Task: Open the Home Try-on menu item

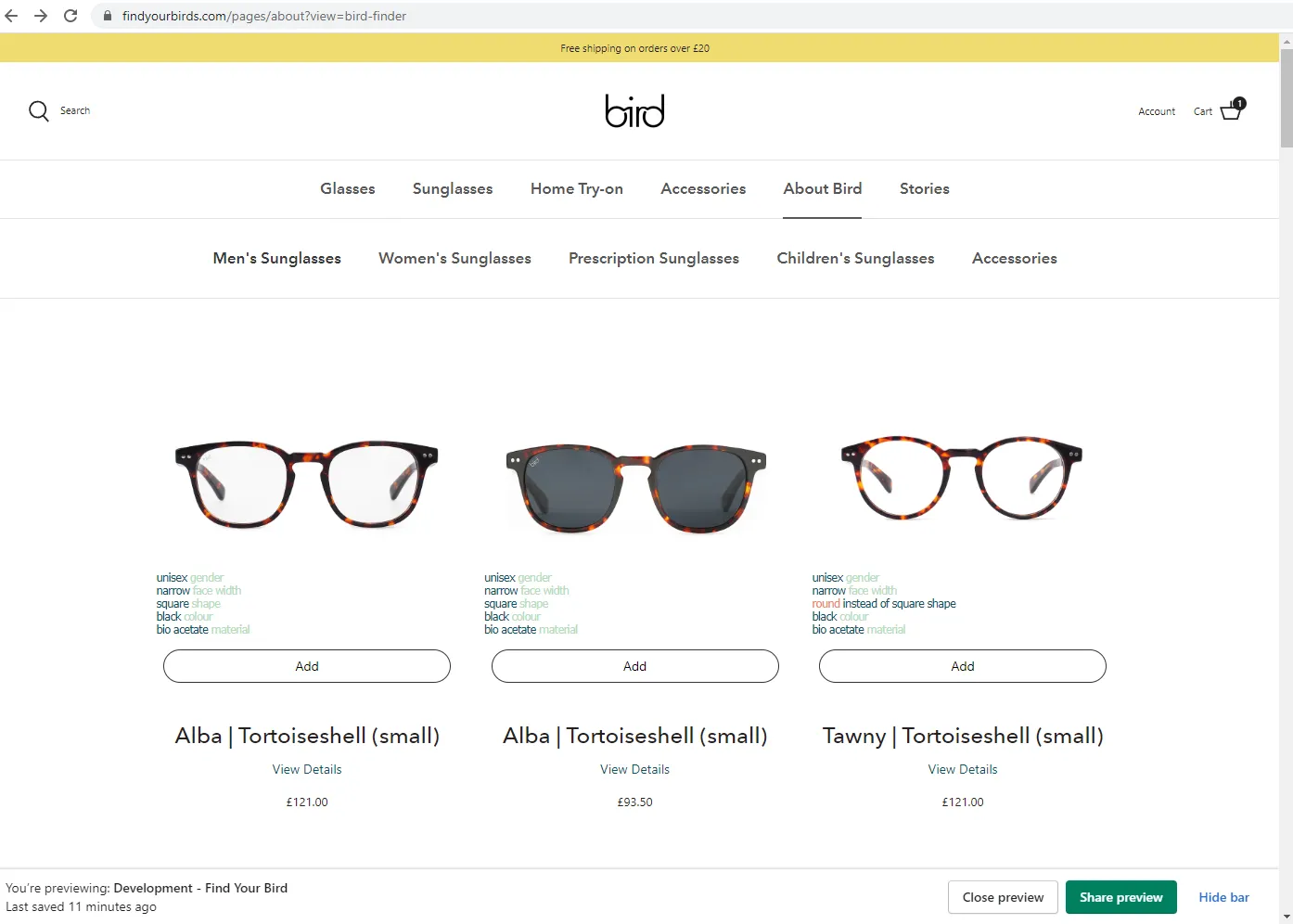Action: pos(577,188)
